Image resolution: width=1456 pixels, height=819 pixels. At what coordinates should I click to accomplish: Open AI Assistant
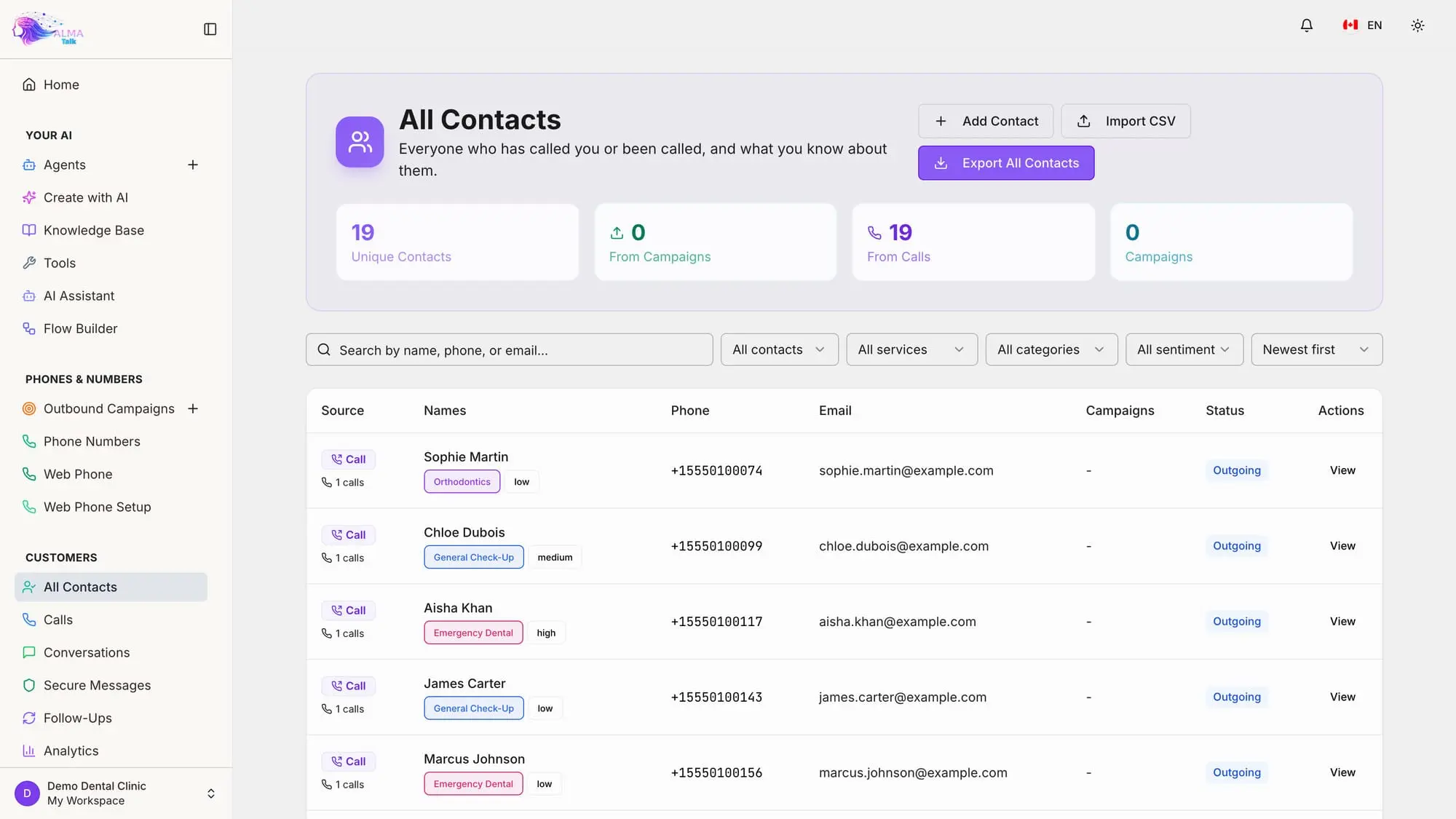tap(111, 296)
